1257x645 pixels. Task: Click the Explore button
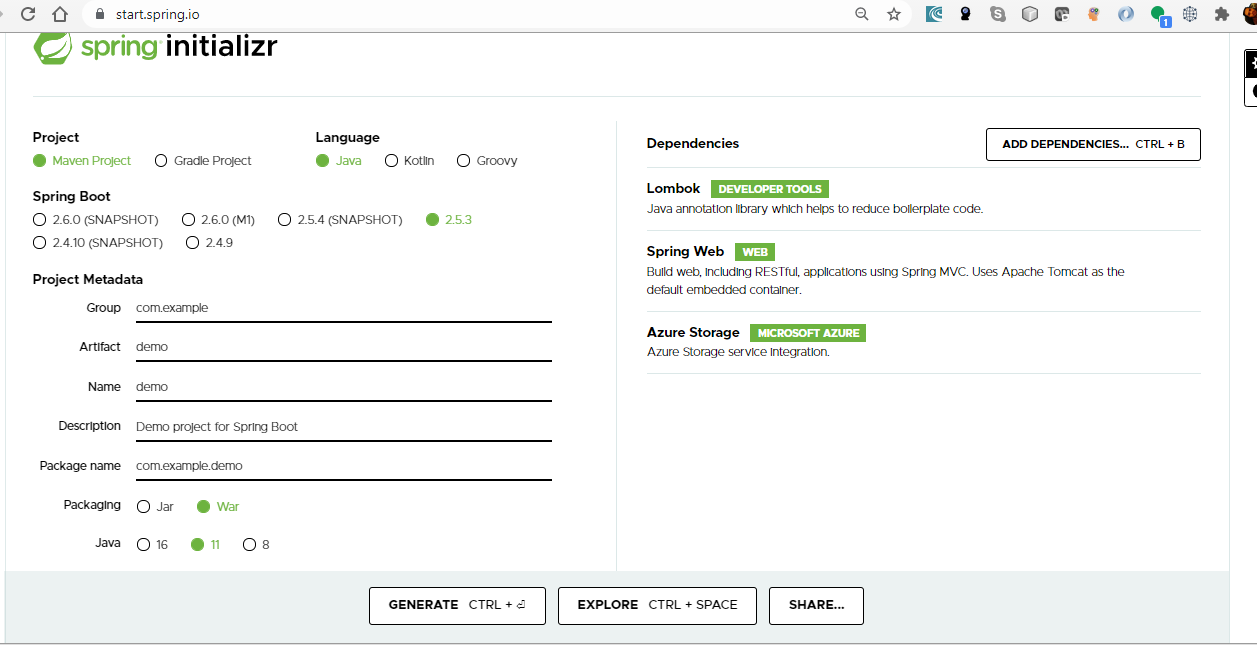(657, 605)
